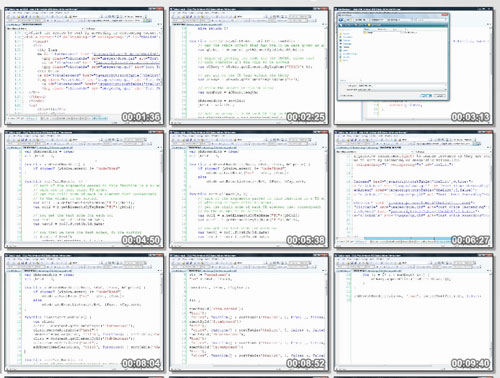This screenshot has width=500, height=378.
Task: Pick the frame labeled 00:08:04
Action: click(84, 312)
